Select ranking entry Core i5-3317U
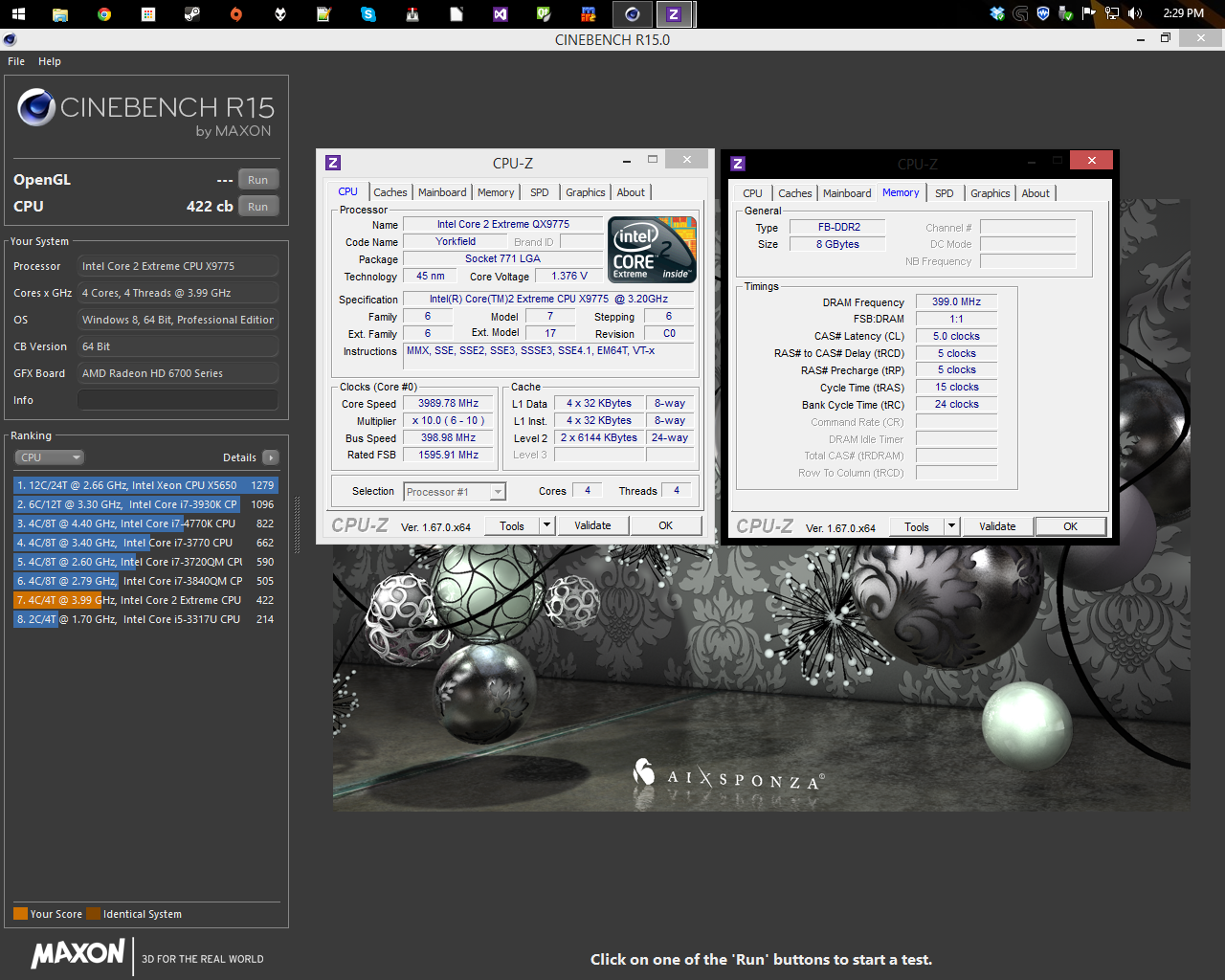The height and width of the screenshot is (980, 1225). click(x=145, y=619)
